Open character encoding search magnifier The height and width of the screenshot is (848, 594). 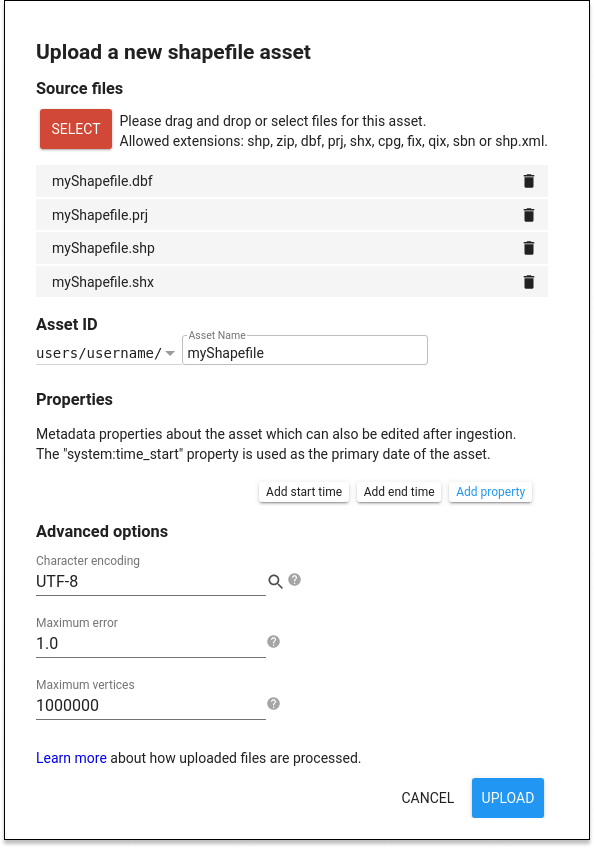click(x=275, y=582)
